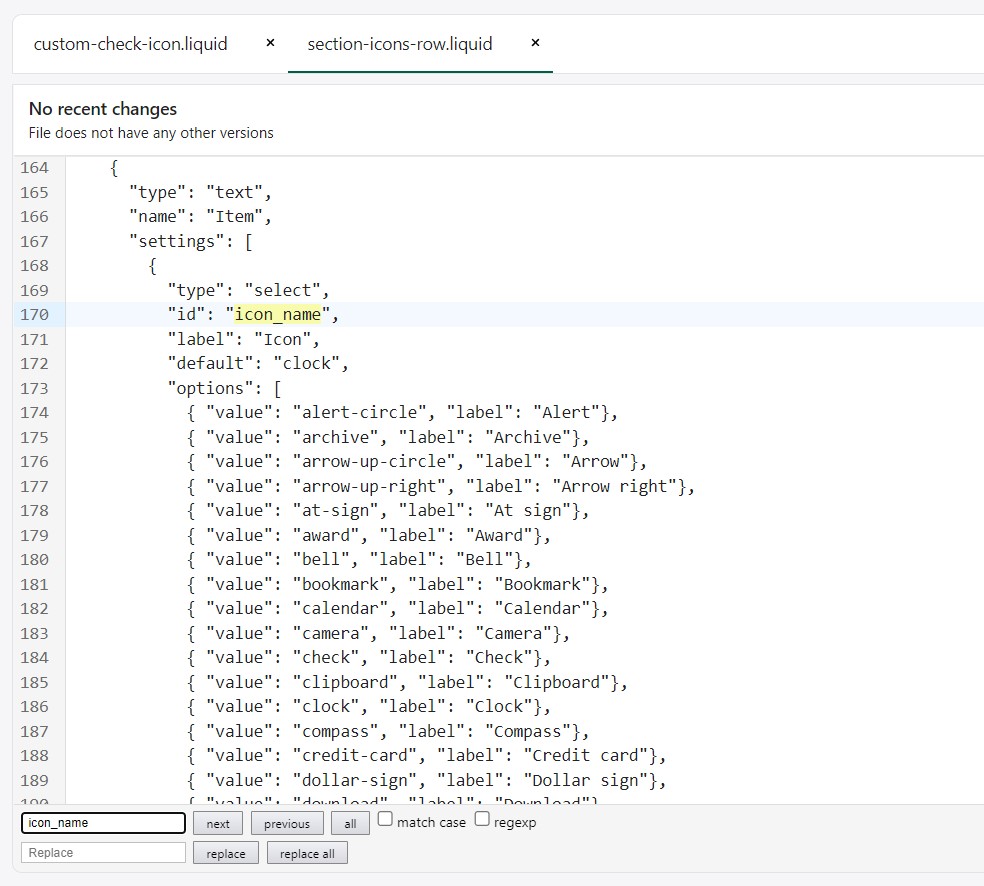This screenshot has height=886, width=984.
Task: Focus the Replace input field
Action: [104, 853]
